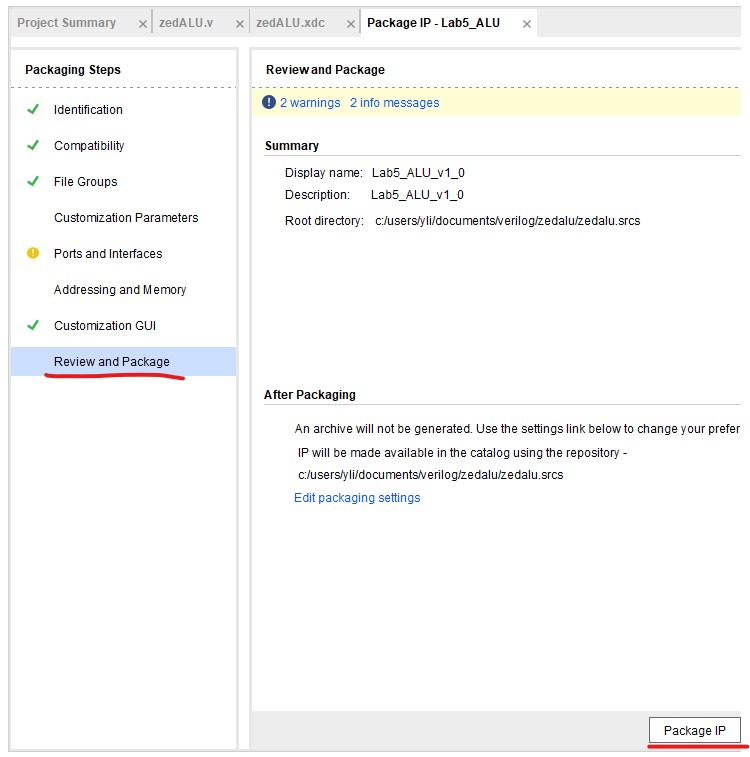Close the Project Summary tab

tap(143, 24)
